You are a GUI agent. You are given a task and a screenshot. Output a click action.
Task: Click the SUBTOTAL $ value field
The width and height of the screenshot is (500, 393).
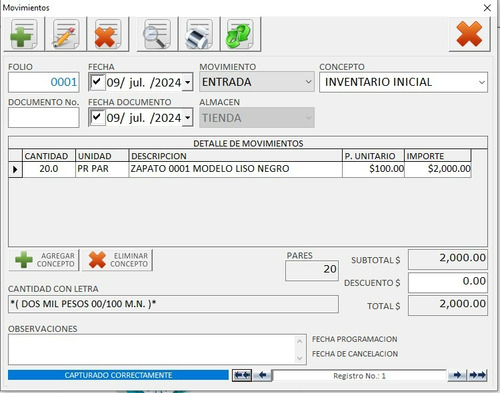[x=448, y=259]
